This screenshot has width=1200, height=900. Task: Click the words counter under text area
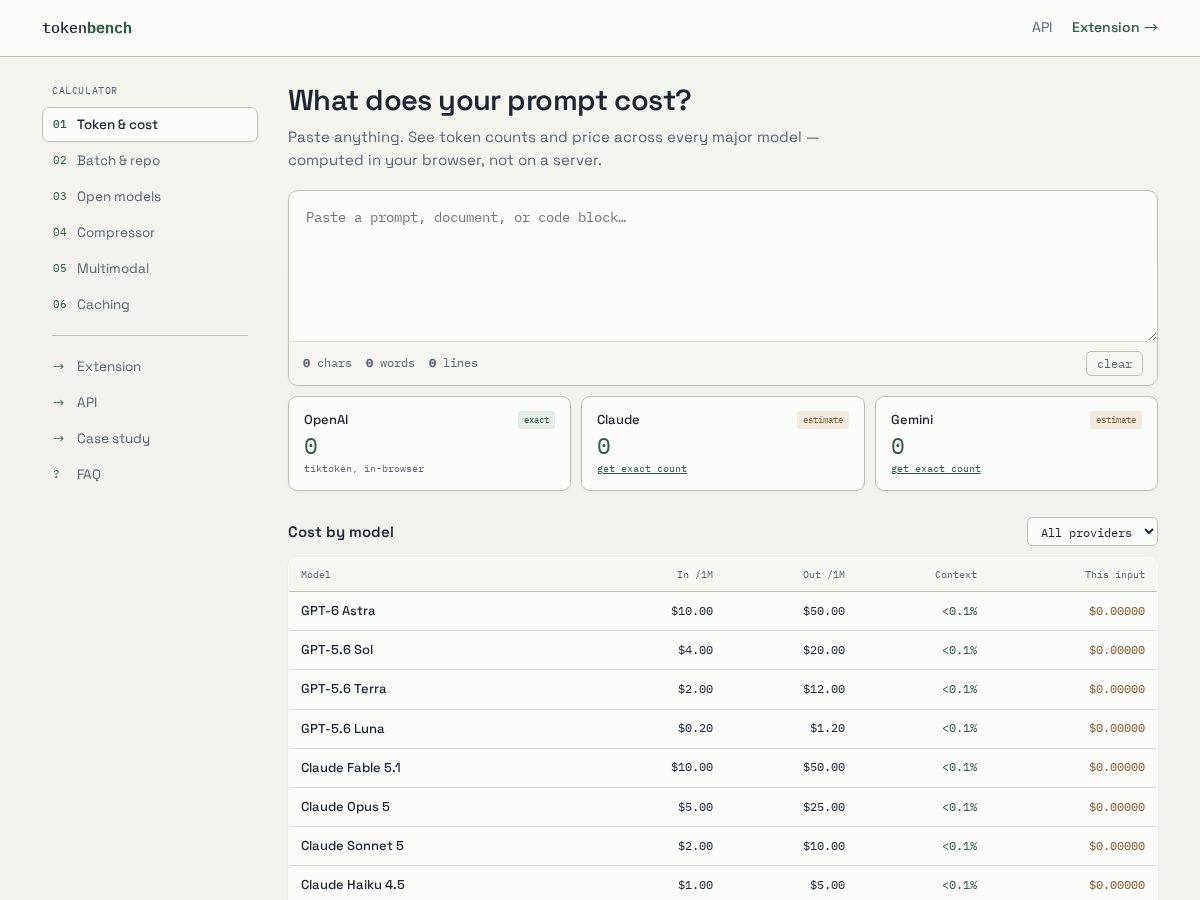click(390, 363)
